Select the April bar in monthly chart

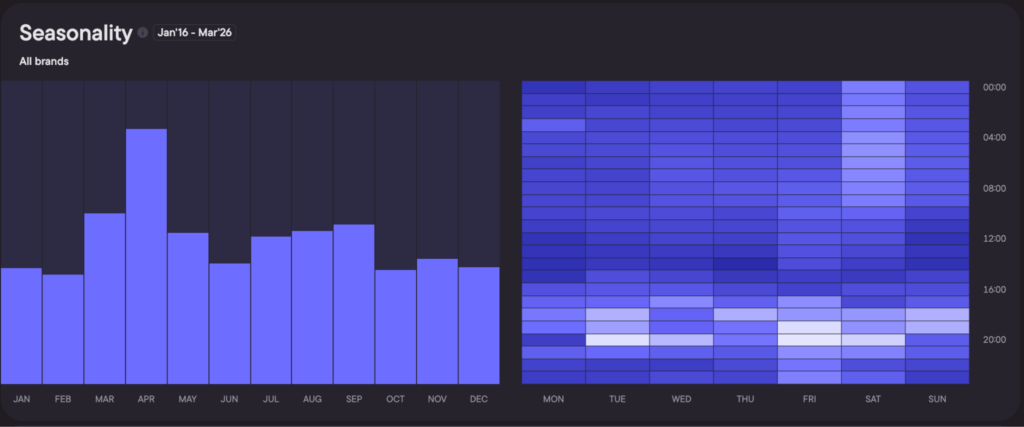tap(146, 255)
